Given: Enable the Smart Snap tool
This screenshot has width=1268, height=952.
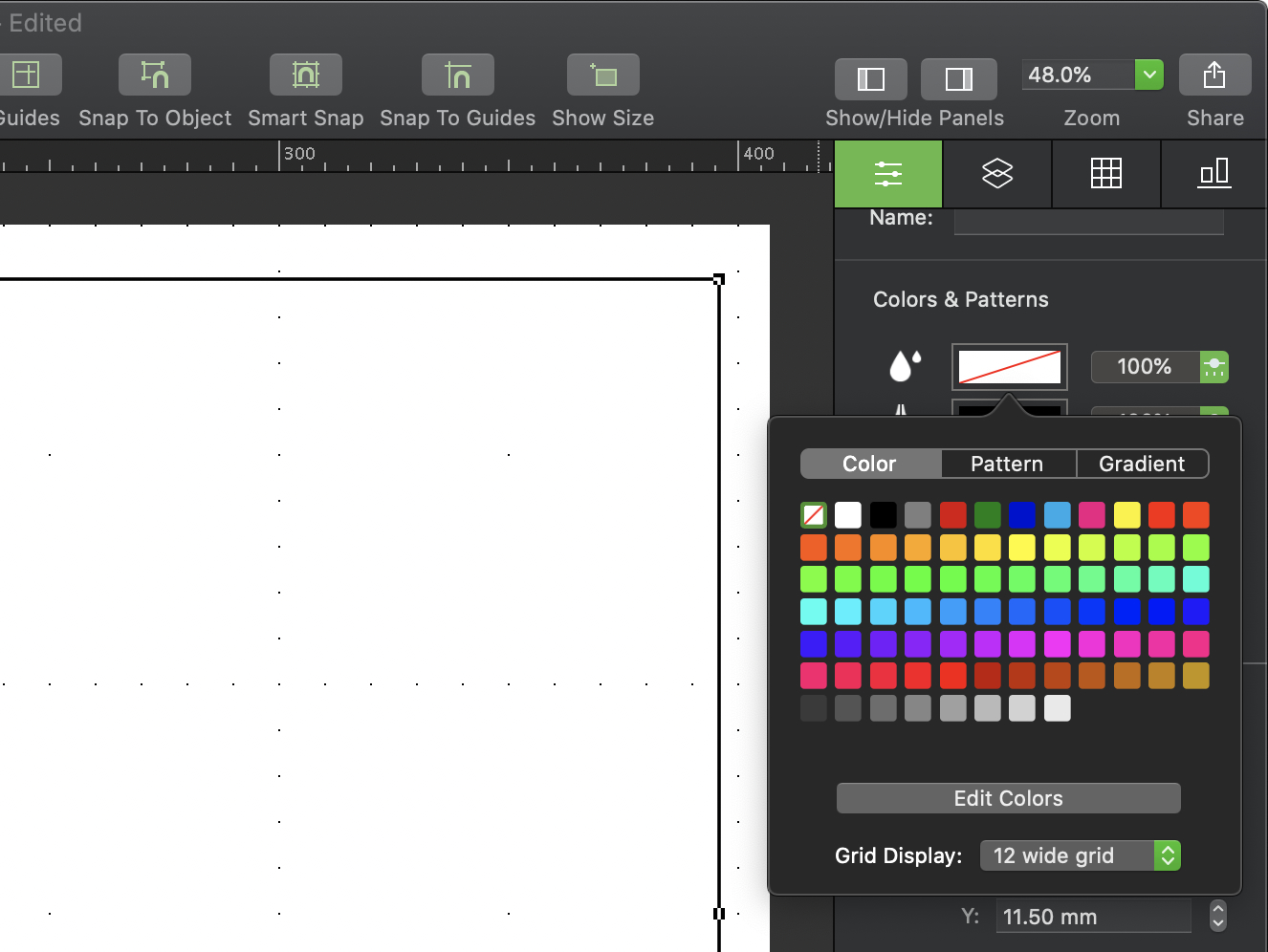Looking at the screenshot, I should 305,75.
